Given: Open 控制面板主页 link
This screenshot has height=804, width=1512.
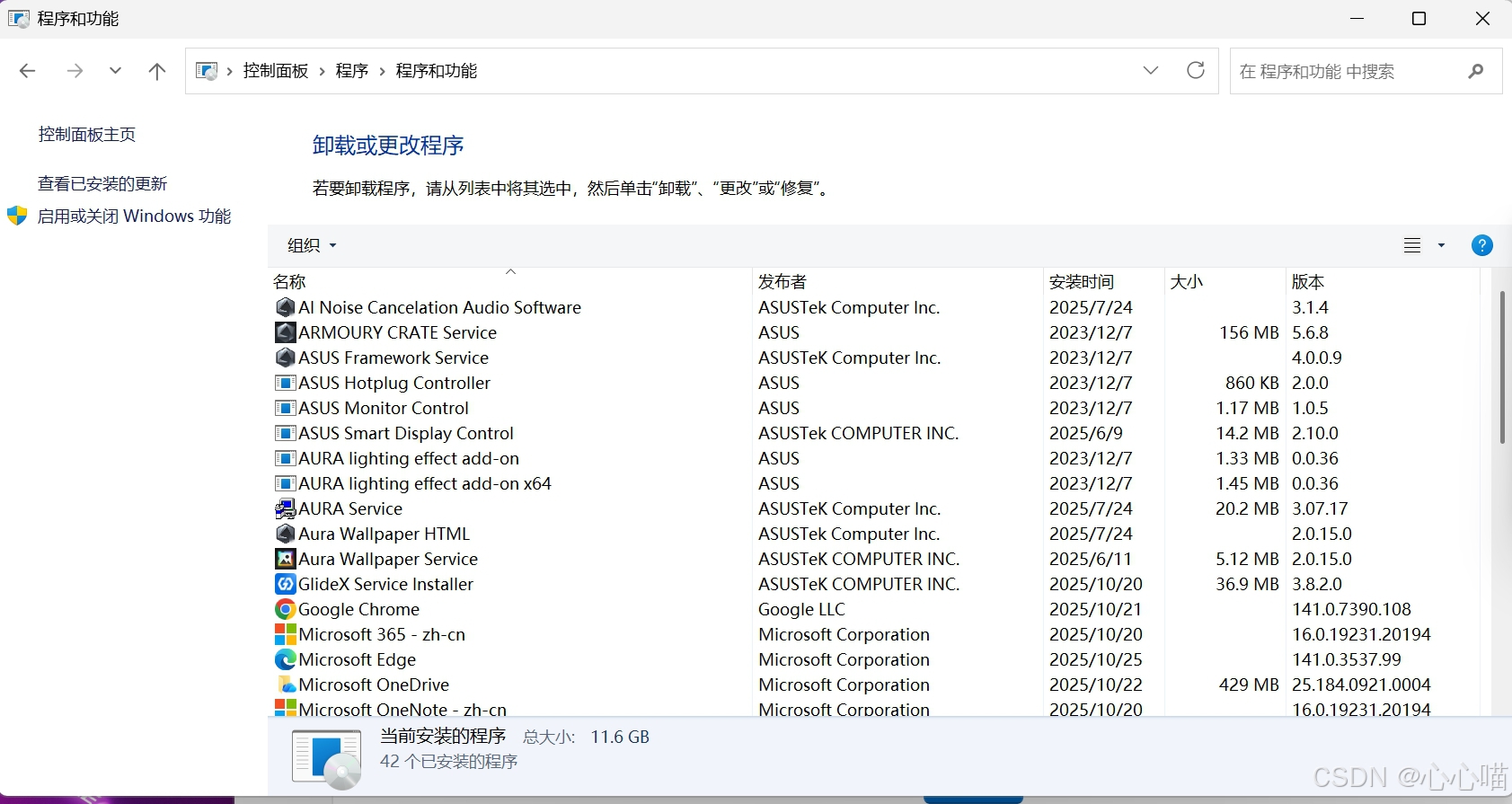Looking at the screenshot, I should click(x=87, y=135).
